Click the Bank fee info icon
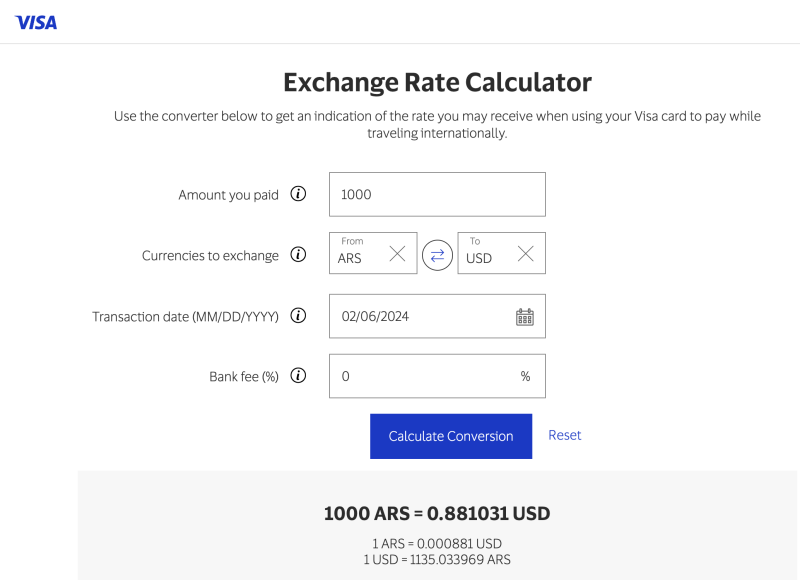This screenshot has width=800, height=580. [298, 376]
